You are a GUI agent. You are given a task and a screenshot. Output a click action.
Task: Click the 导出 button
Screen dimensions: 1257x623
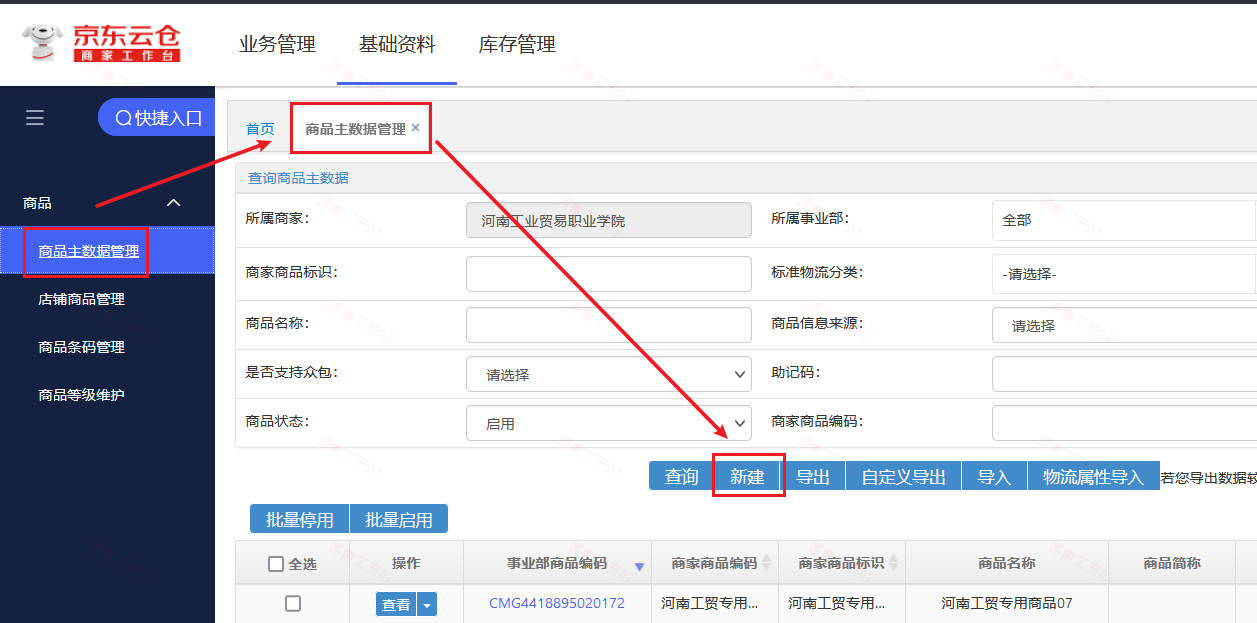813,476
